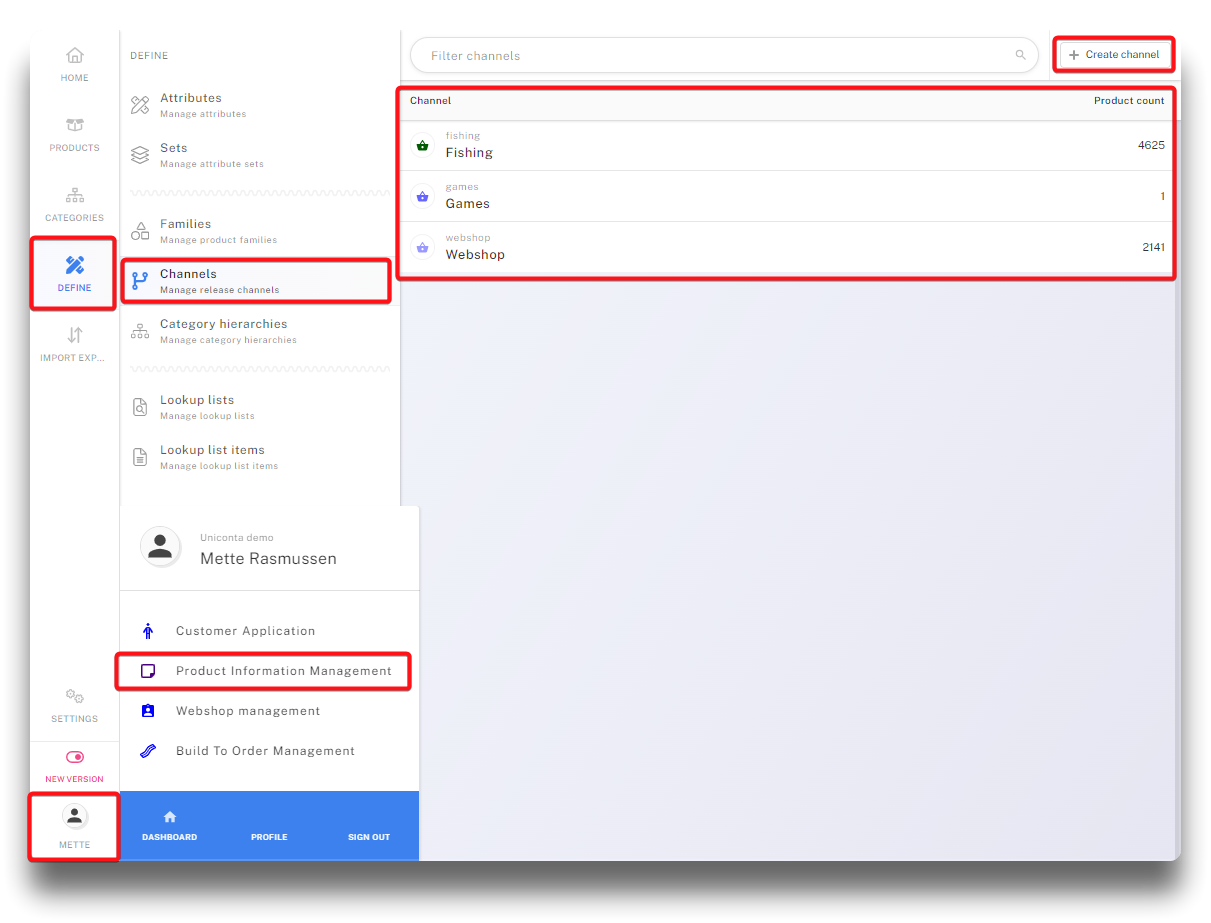
Task: Open Import Export from sidebar
Action: [x=75, y=336]
